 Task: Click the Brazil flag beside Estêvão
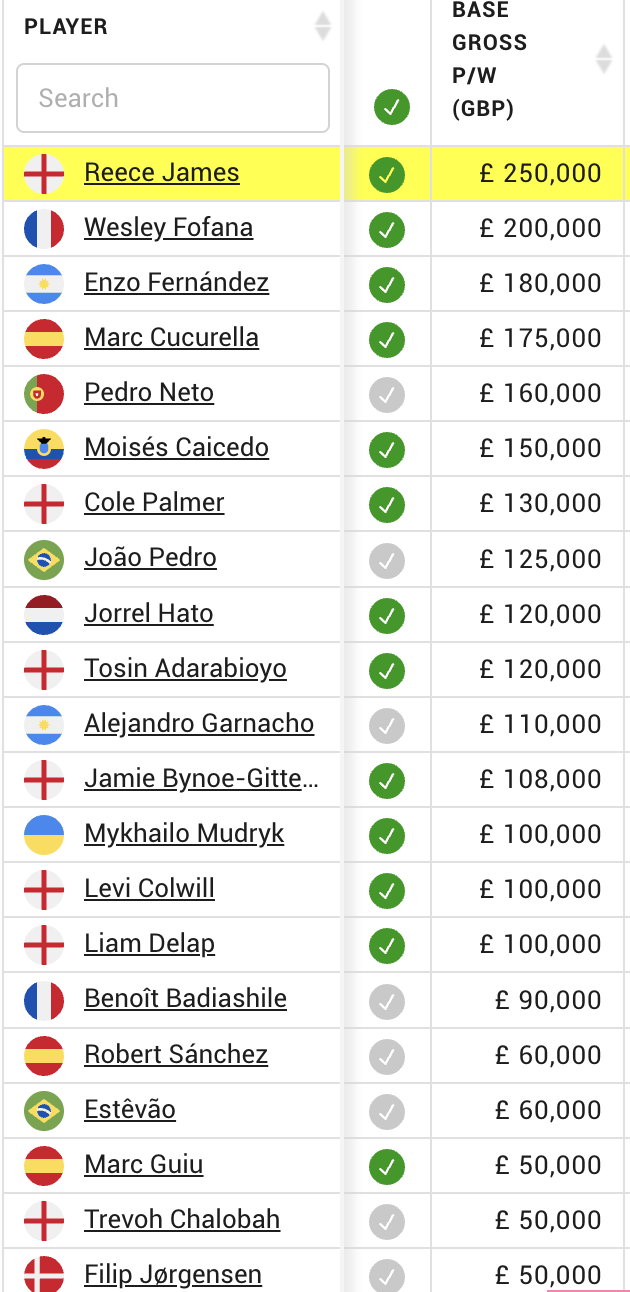[44, 1109]
